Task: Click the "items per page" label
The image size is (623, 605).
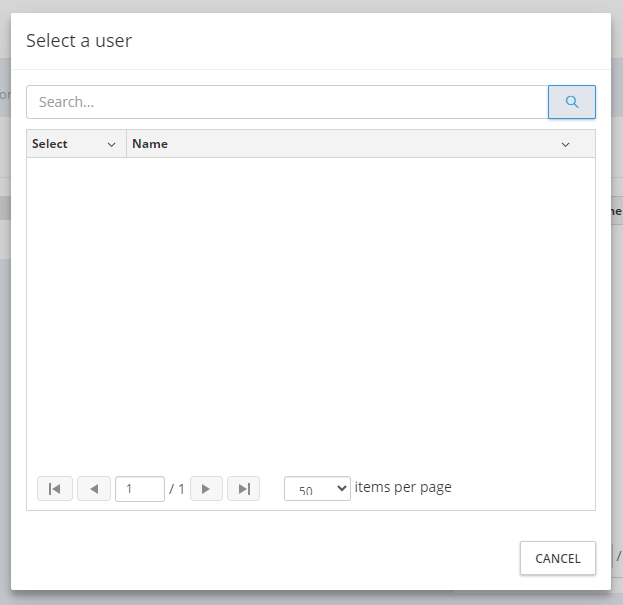Action: click(403, 488)
